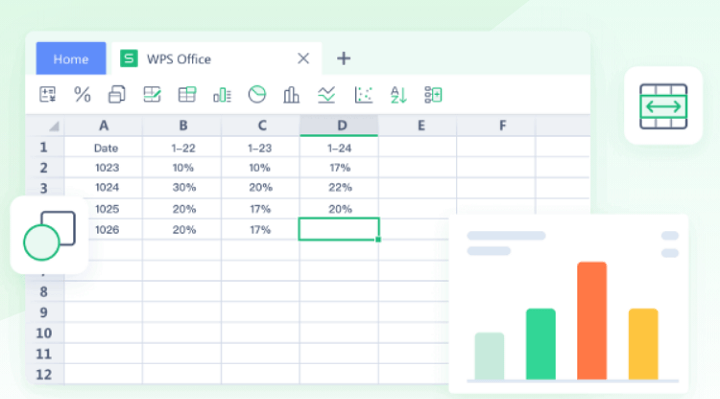Click the bright green bar in chart
Screen dimensions: 720x399
point(540,344)
